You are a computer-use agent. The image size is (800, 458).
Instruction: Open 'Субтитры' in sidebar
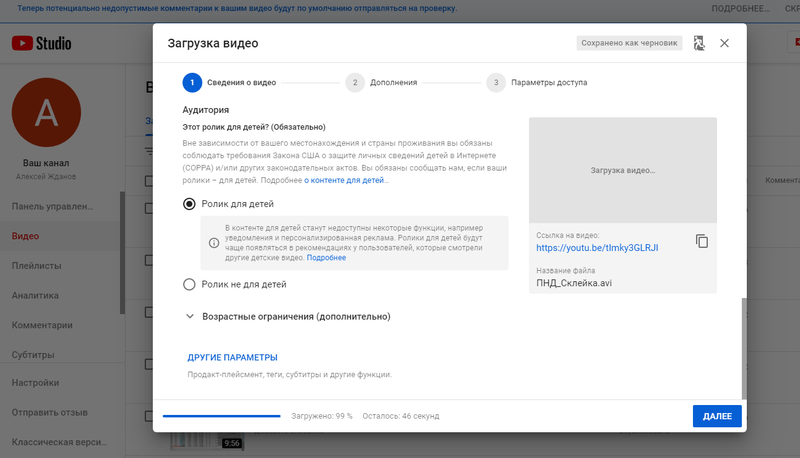[33, 354]
